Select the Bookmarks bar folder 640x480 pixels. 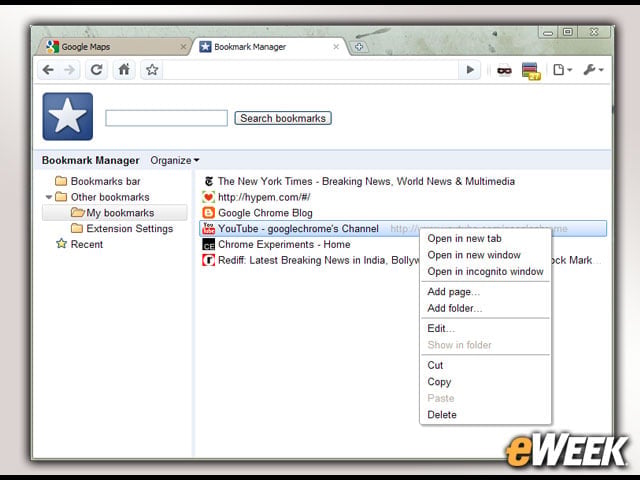pyautogui.click(x=98, y=181)
